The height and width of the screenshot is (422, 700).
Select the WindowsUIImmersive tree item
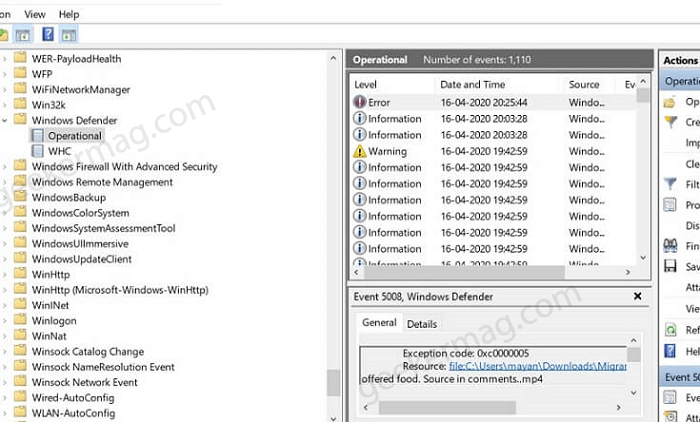[x=80, y=244]
